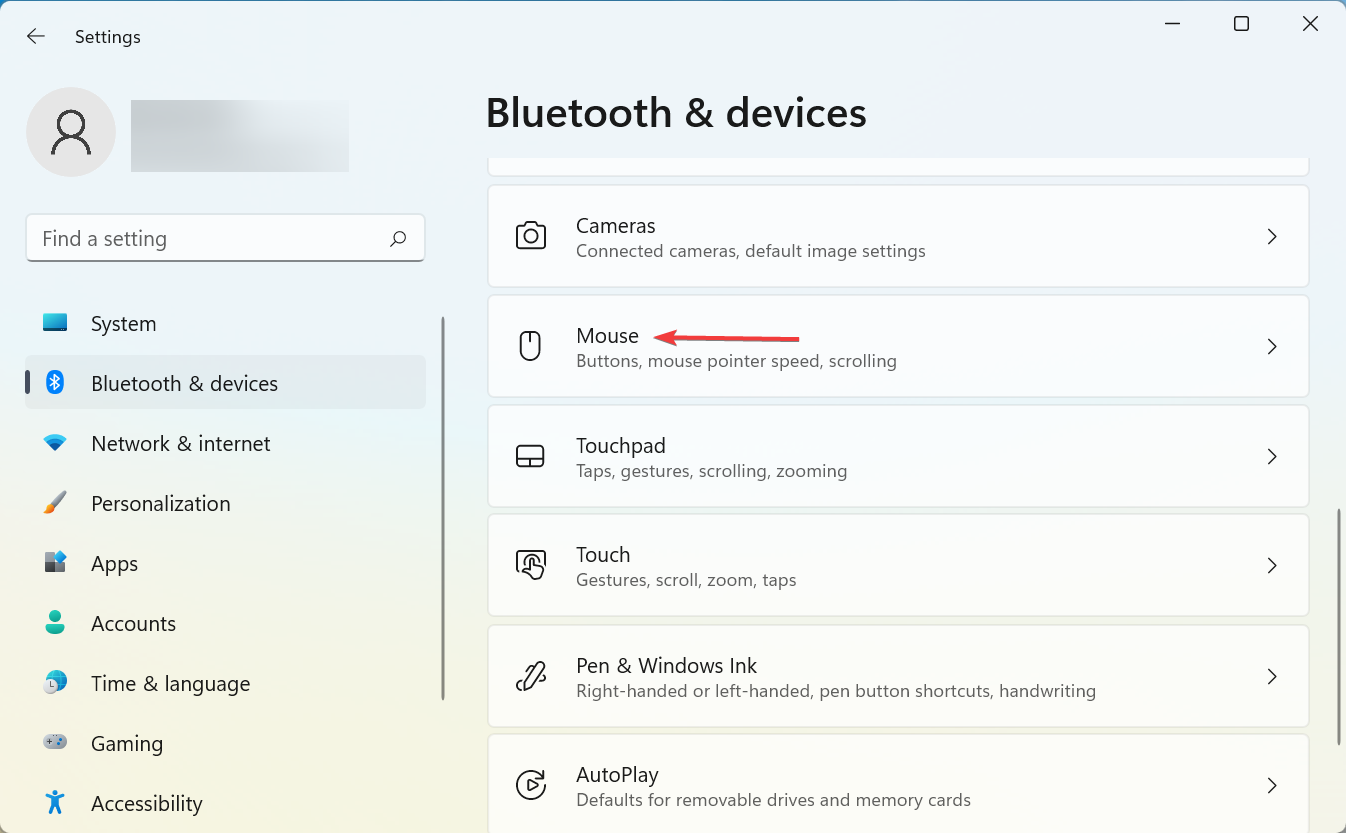The image size is (1346, 833).
Task: Open the Cameras settings title
Action: (616, 226)
